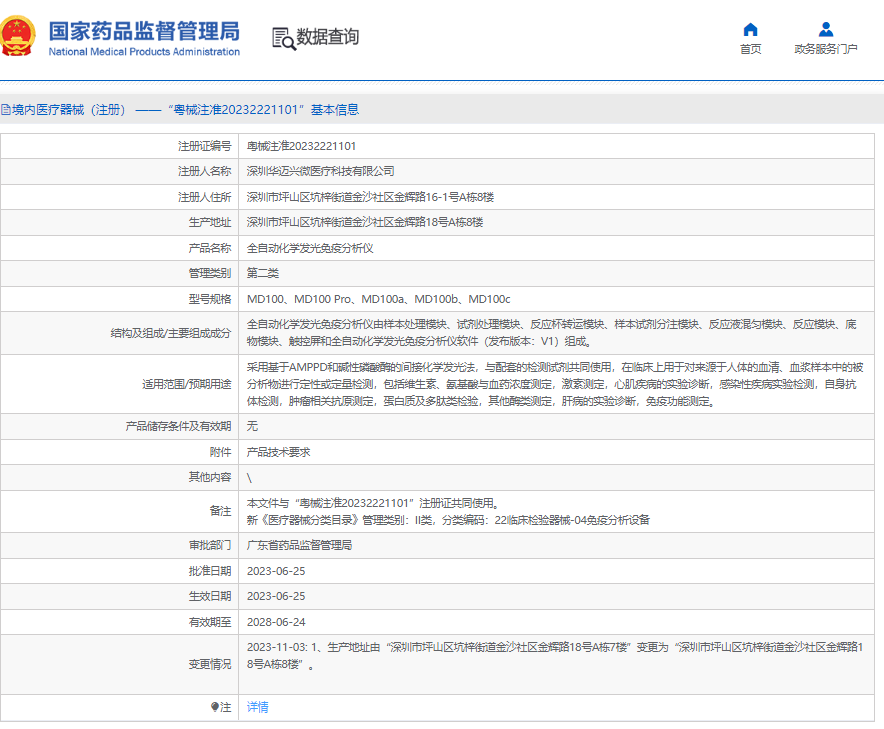Click intended use text starting 采用基于AMPPD

pyautogui.click(x=555, y=385)
